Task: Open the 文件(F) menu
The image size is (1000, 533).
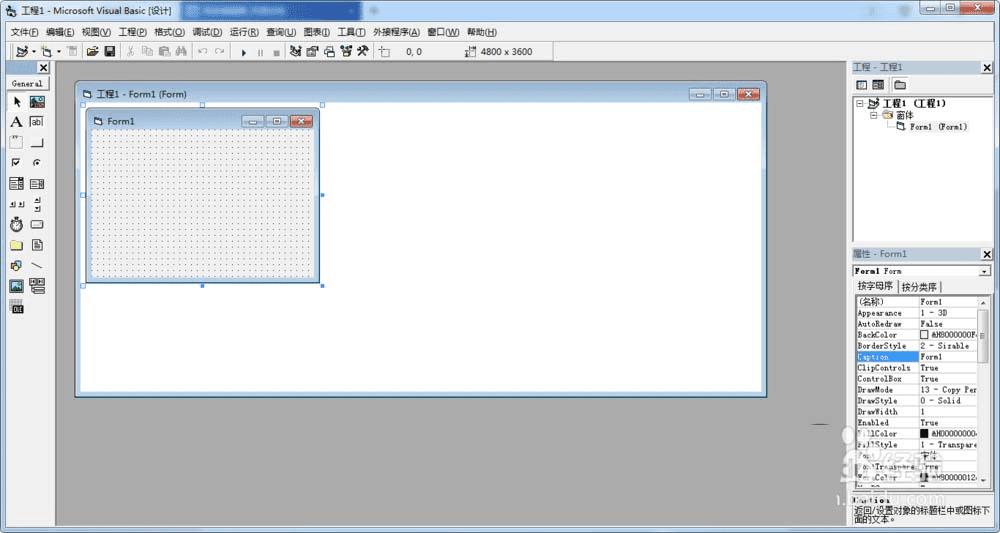Action: [x=24, y=33]
